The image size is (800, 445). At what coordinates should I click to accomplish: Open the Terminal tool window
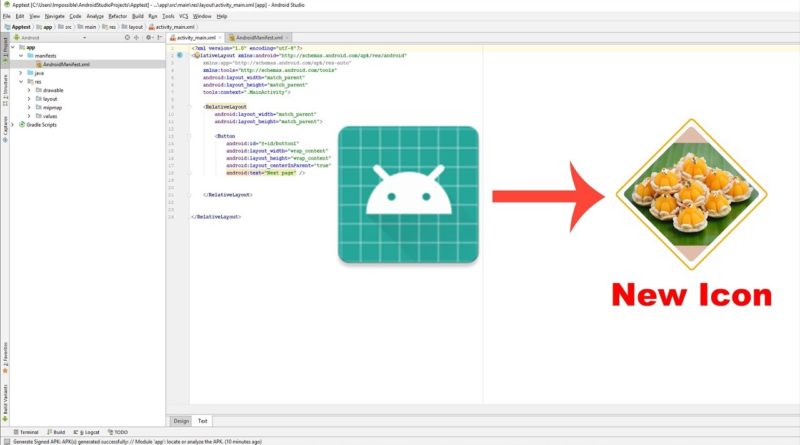[26, 432]
